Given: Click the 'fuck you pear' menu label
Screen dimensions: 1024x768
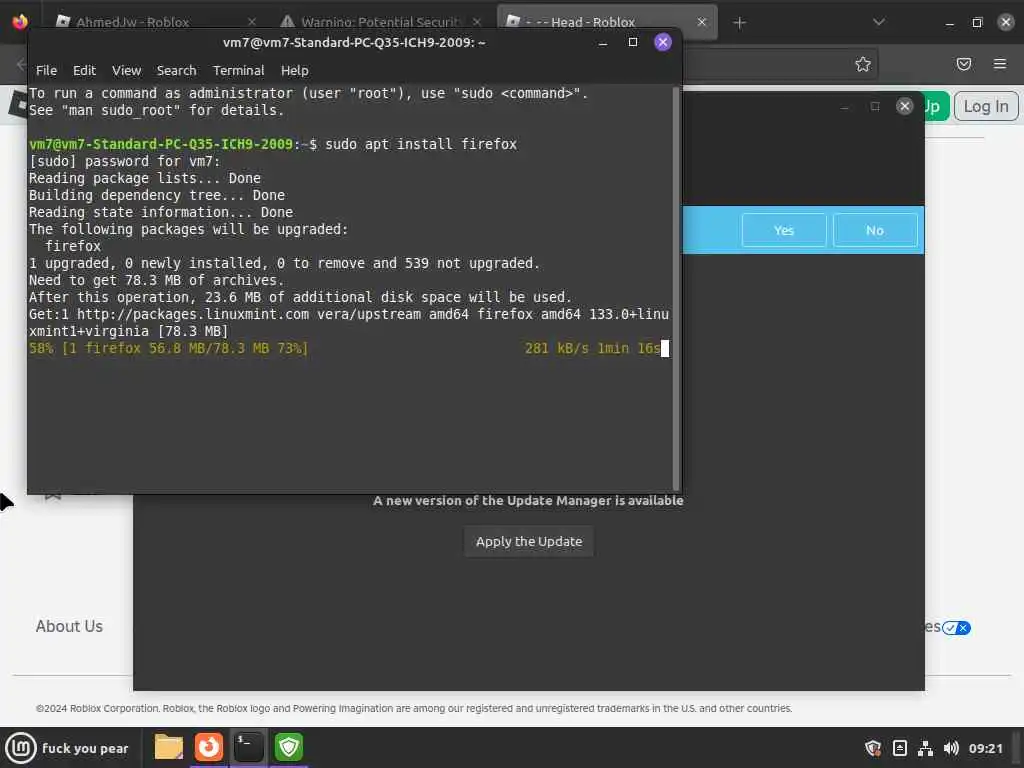Looking at the screenshot, I should click(85, 748).
